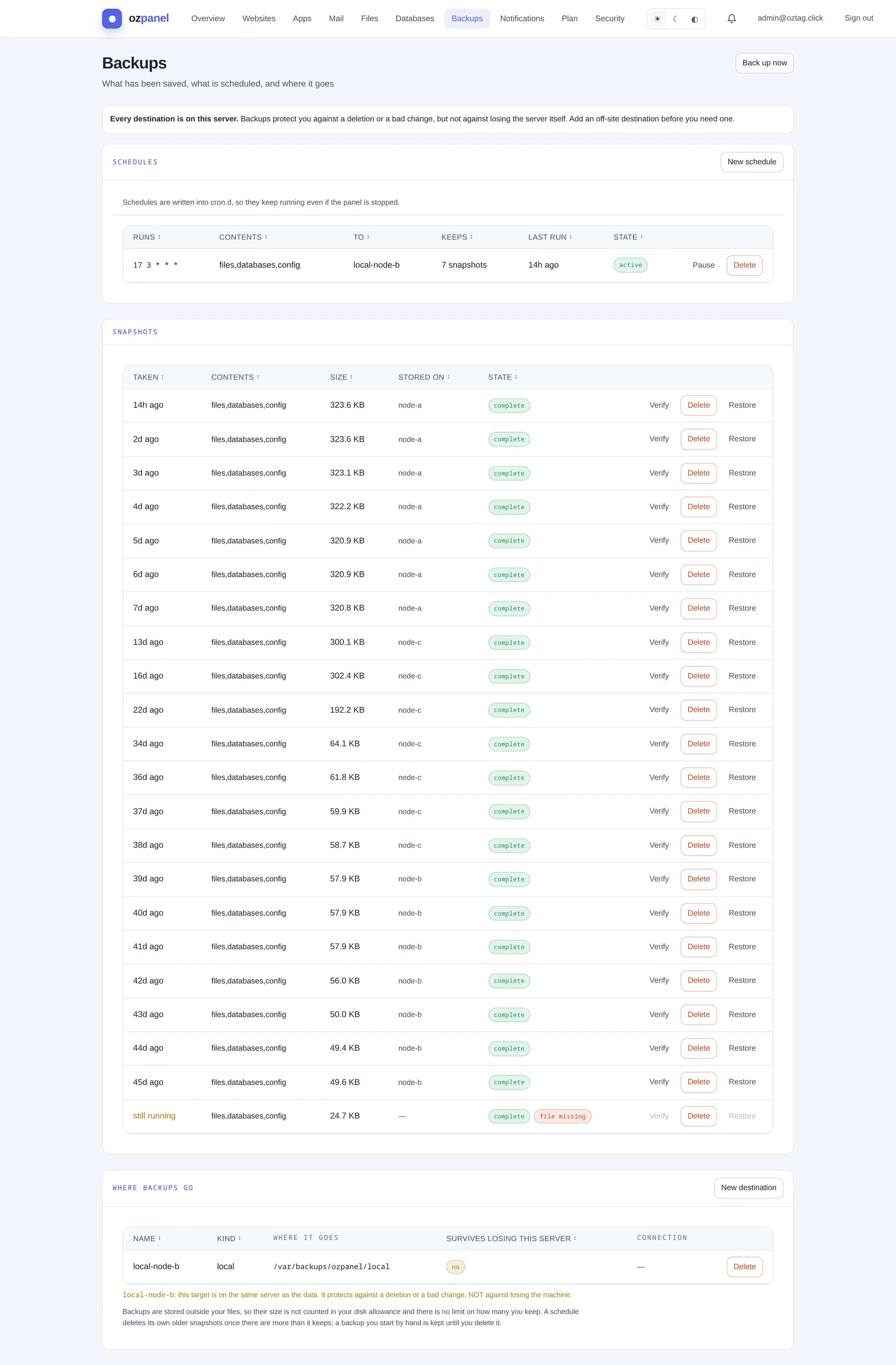Click the 'file missing' status badge

[562, 1116]
